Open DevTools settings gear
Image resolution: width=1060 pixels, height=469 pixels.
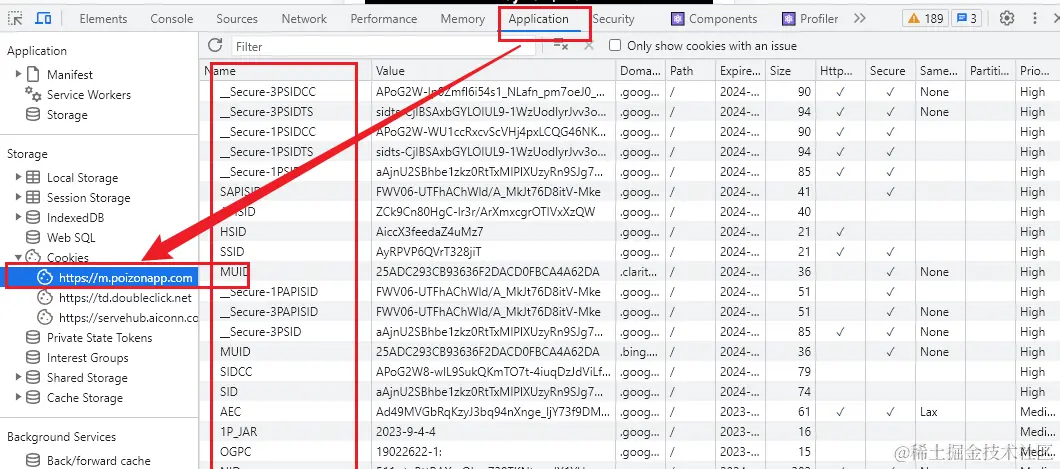pos(1007,18)
